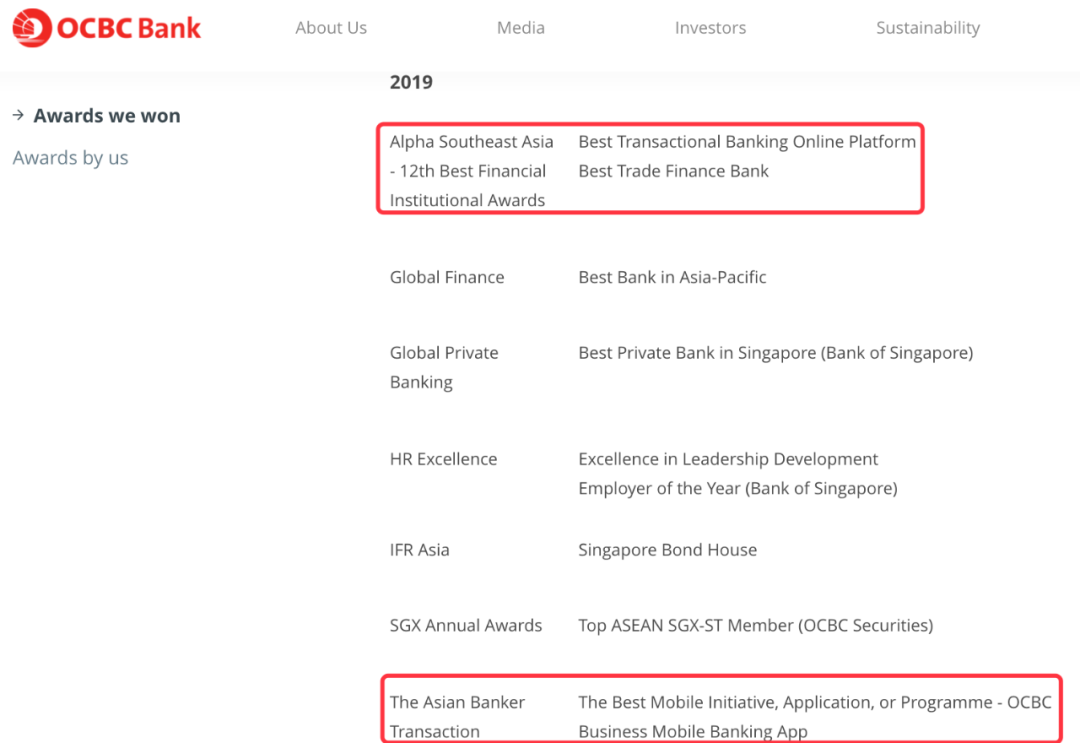
Task: Click the HR Excellence organisation name
Action: (x=444, y=459)
